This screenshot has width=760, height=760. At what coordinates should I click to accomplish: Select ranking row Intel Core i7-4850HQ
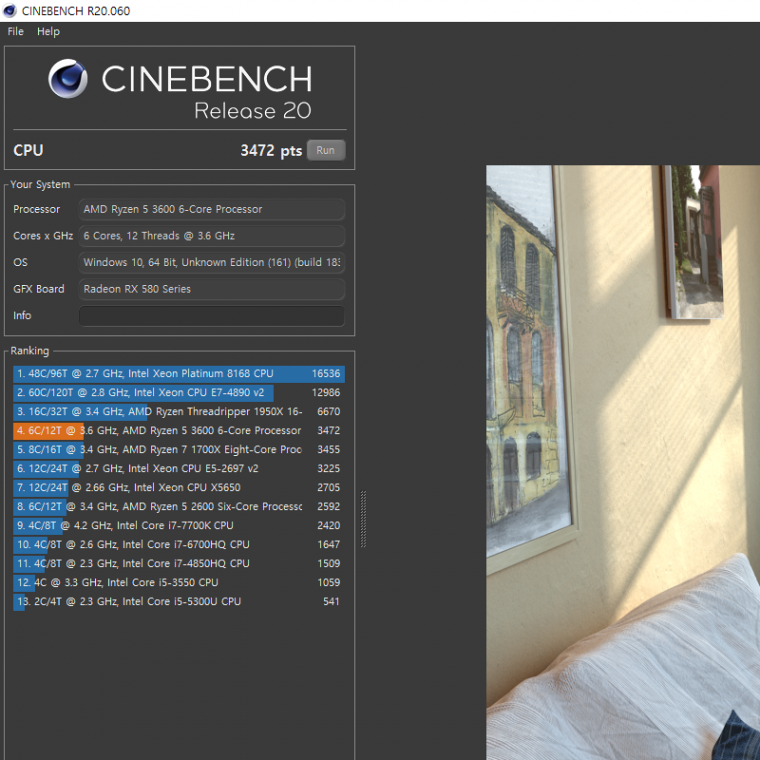(x=179, y=563)
